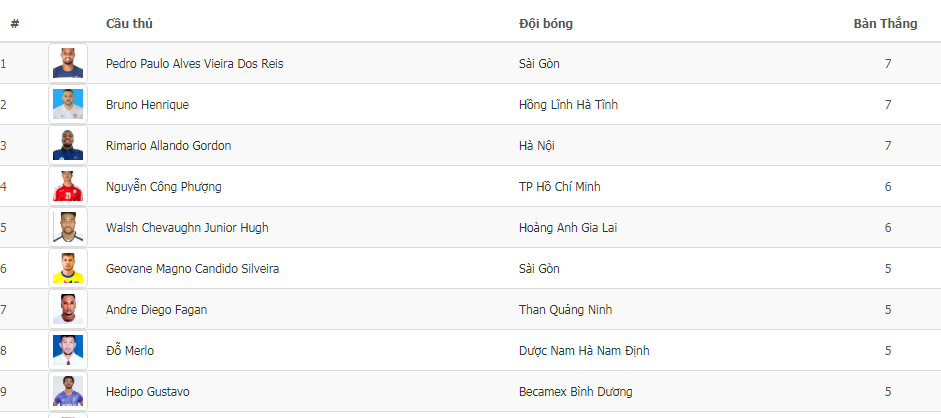
Task: Open team Dược Nam Hà Nam Định
Action: click(x=584, y=351)
